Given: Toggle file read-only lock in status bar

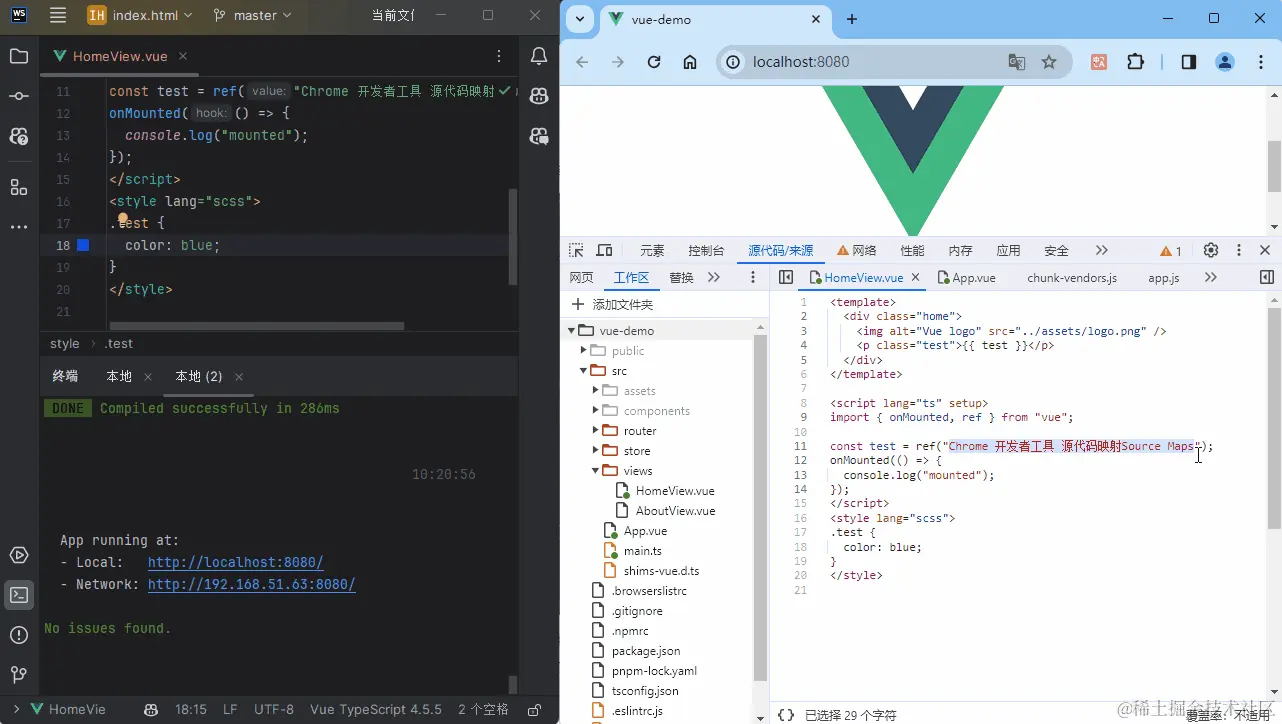Looking at the screenshot, I should pos(535,709).
